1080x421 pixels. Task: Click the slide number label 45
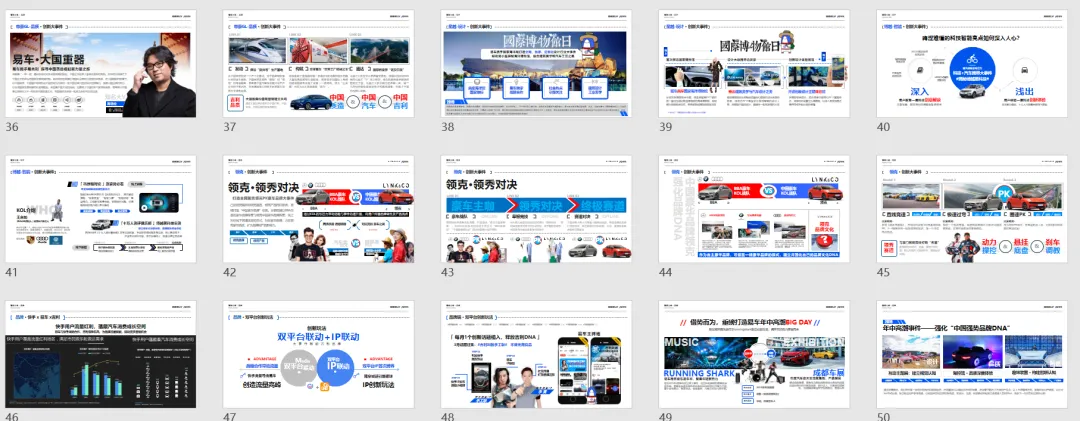[883, 272]
